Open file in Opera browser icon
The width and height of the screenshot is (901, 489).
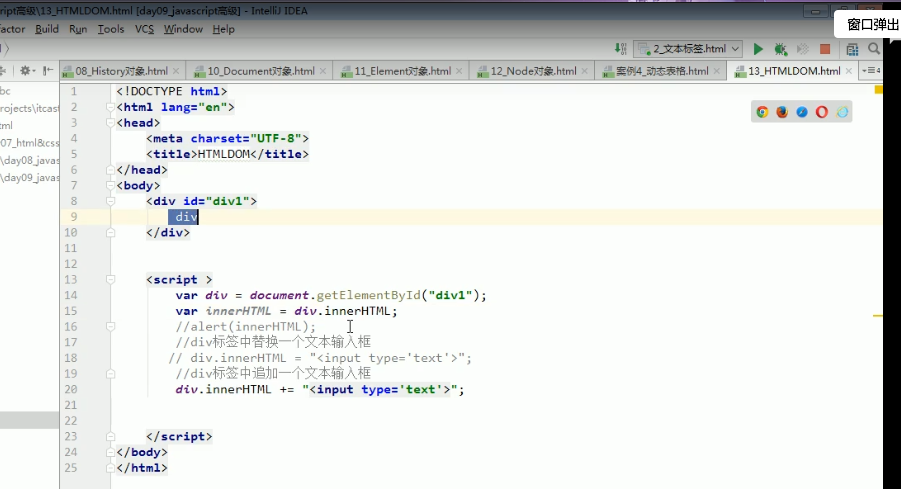pyautogui.click(x=822, y=112)
